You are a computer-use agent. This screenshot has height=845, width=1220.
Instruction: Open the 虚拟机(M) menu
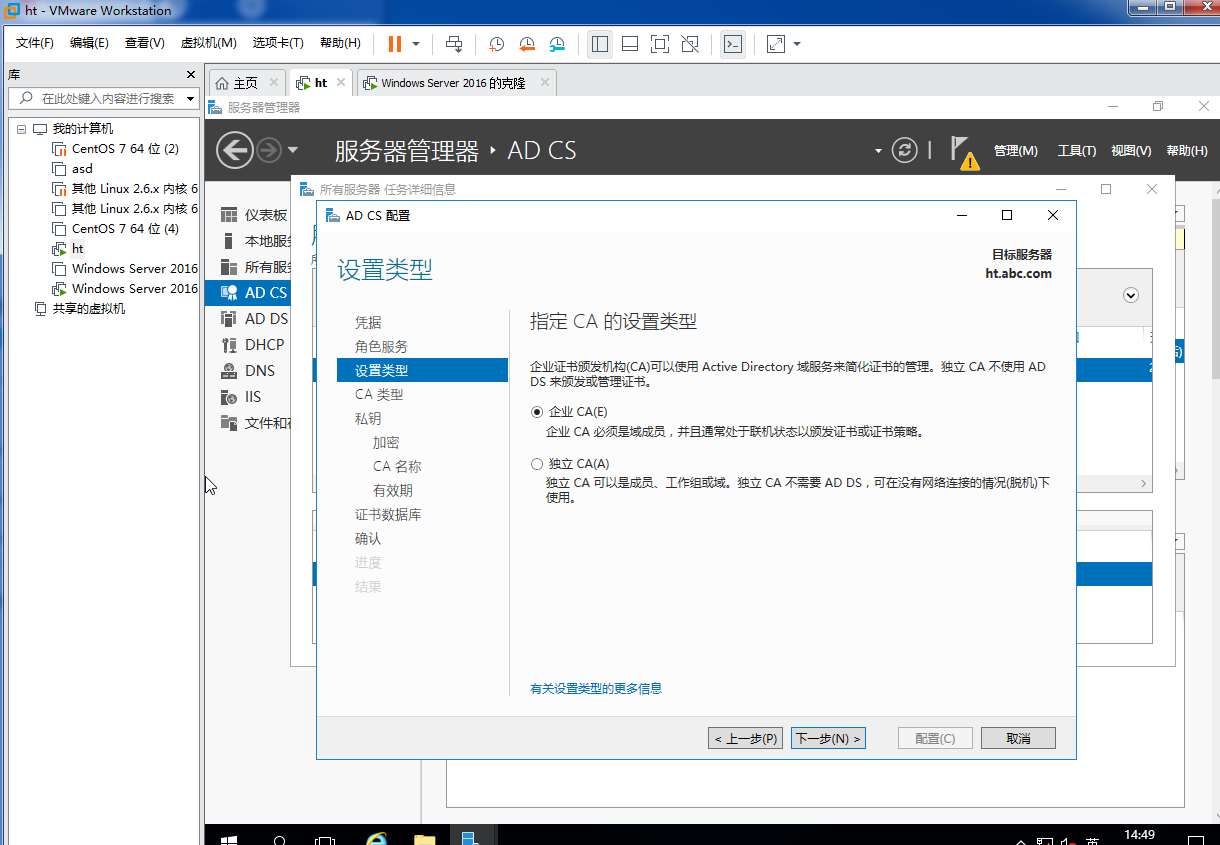(x=208, y=43)
